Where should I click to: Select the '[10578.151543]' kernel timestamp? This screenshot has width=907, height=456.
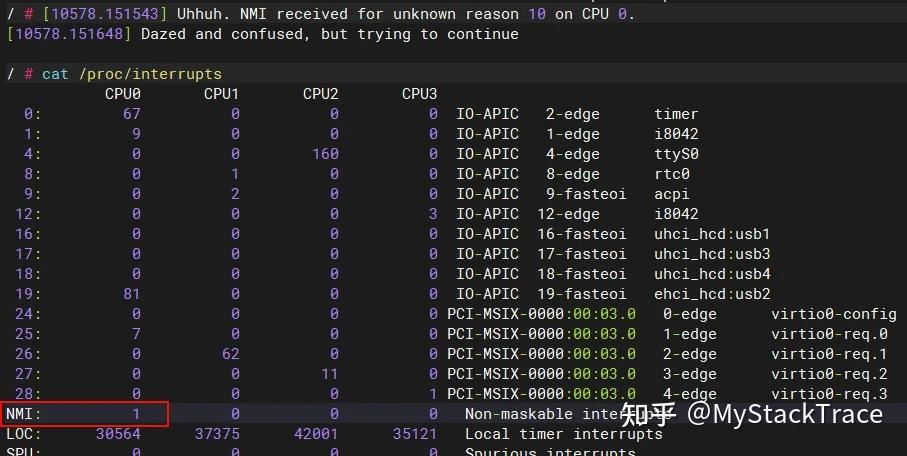pos(105,14)
